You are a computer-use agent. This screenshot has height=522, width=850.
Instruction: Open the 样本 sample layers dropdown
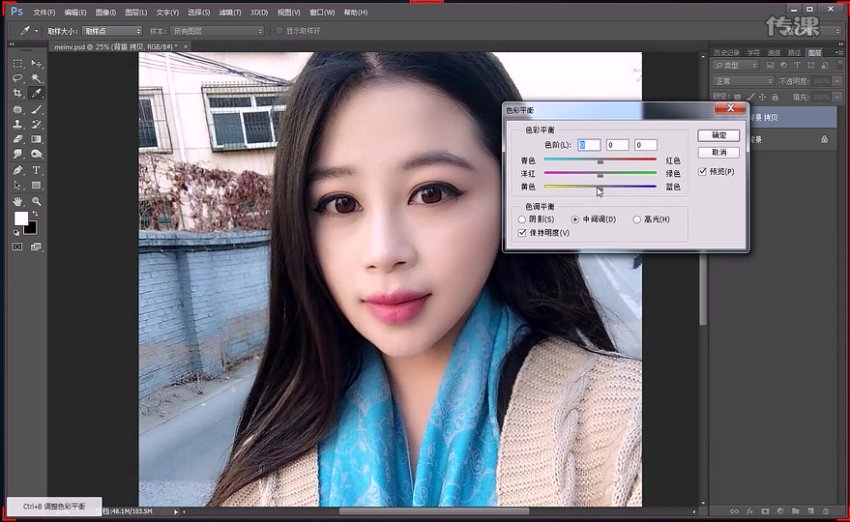coord(216,31)
